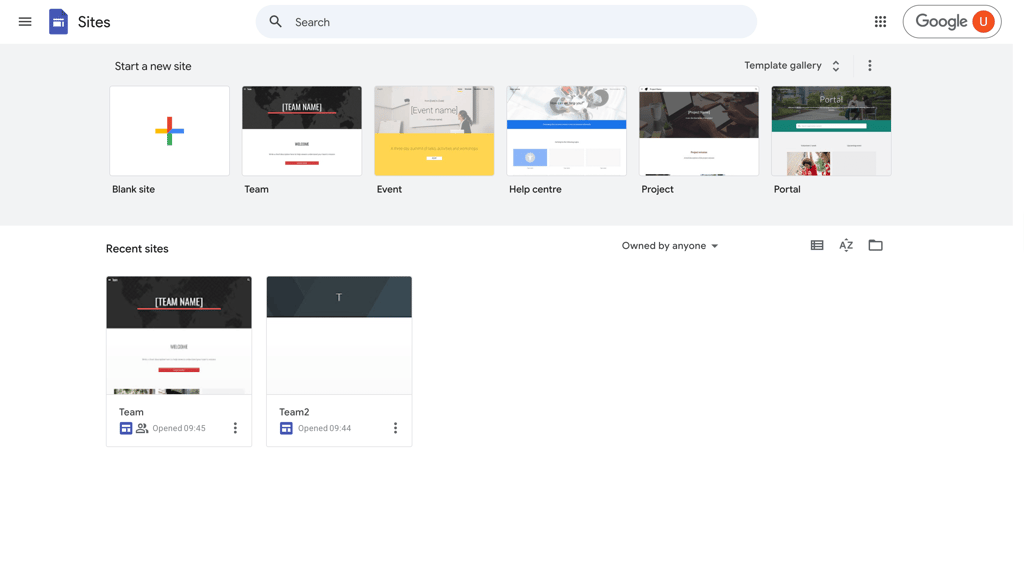The width and height of the screenshot is (1024, 578).
Task: Open the Team recent site preview
Action: (179, 335)
